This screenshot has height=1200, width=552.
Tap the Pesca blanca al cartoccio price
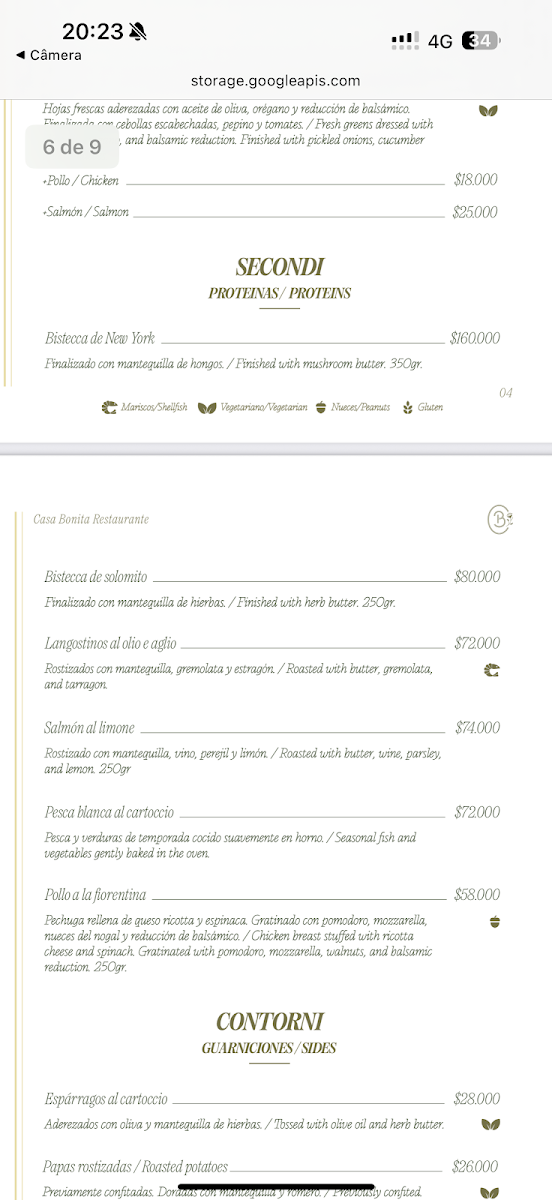coord(477,813)
